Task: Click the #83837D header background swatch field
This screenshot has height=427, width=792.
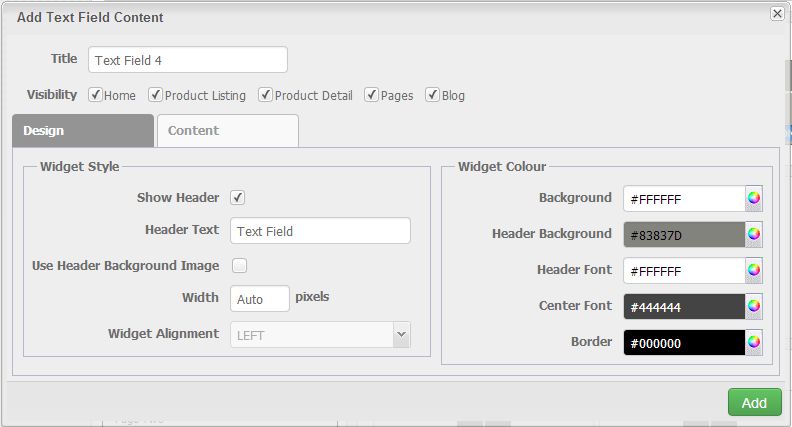Action: 684,234
